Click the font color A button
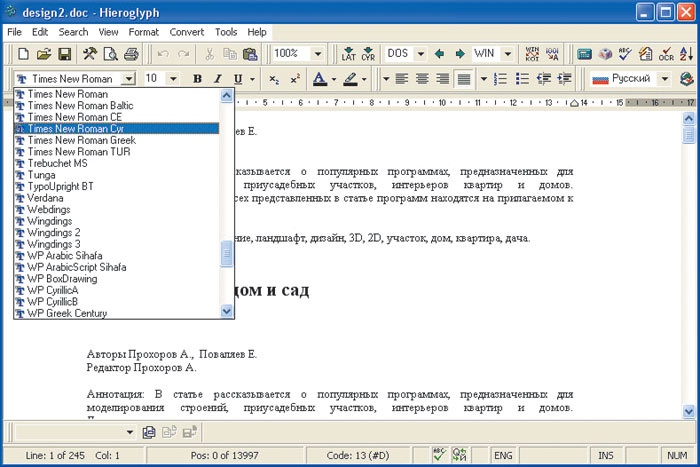This screenshot has height=467, width=700. tap(319, 79)
